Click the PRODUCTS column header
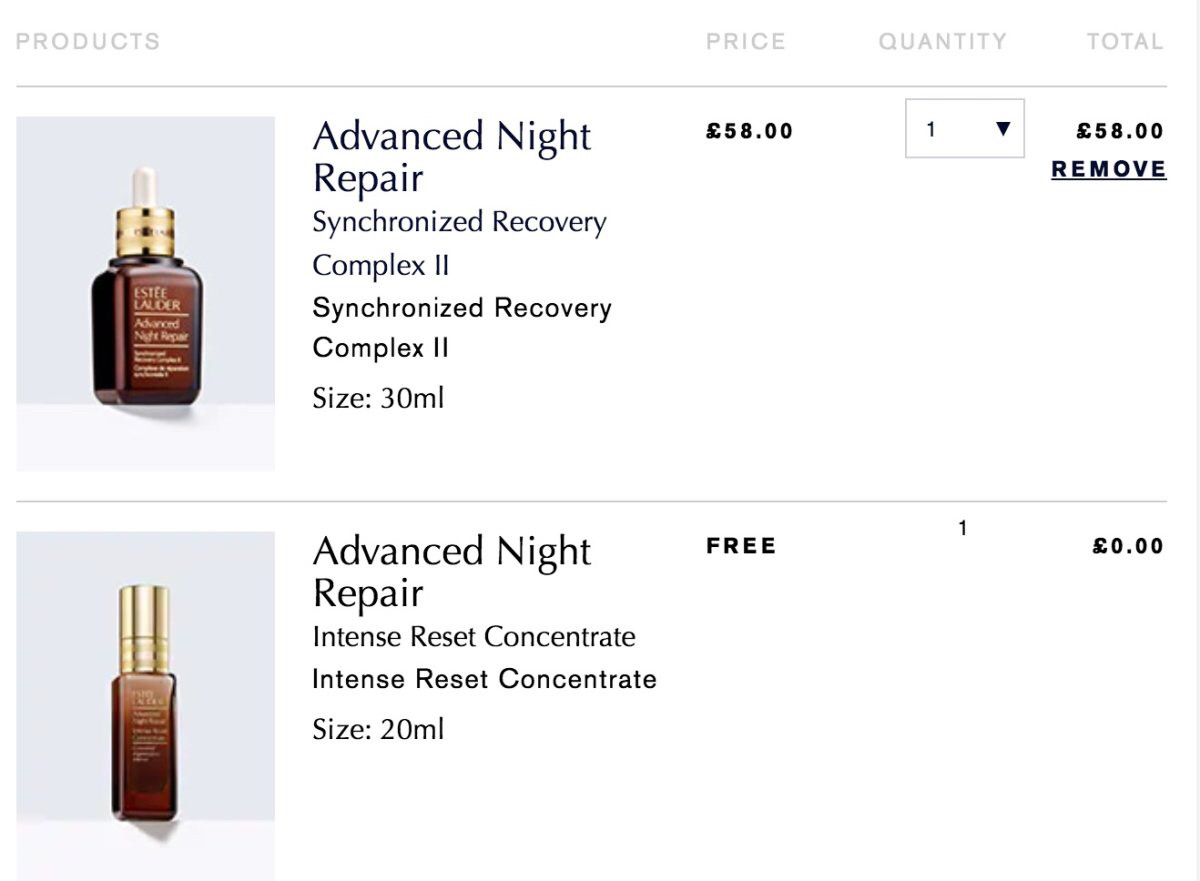Viewport: 1200px width, 881px height. pyautogui.click(x=88, y=42)
